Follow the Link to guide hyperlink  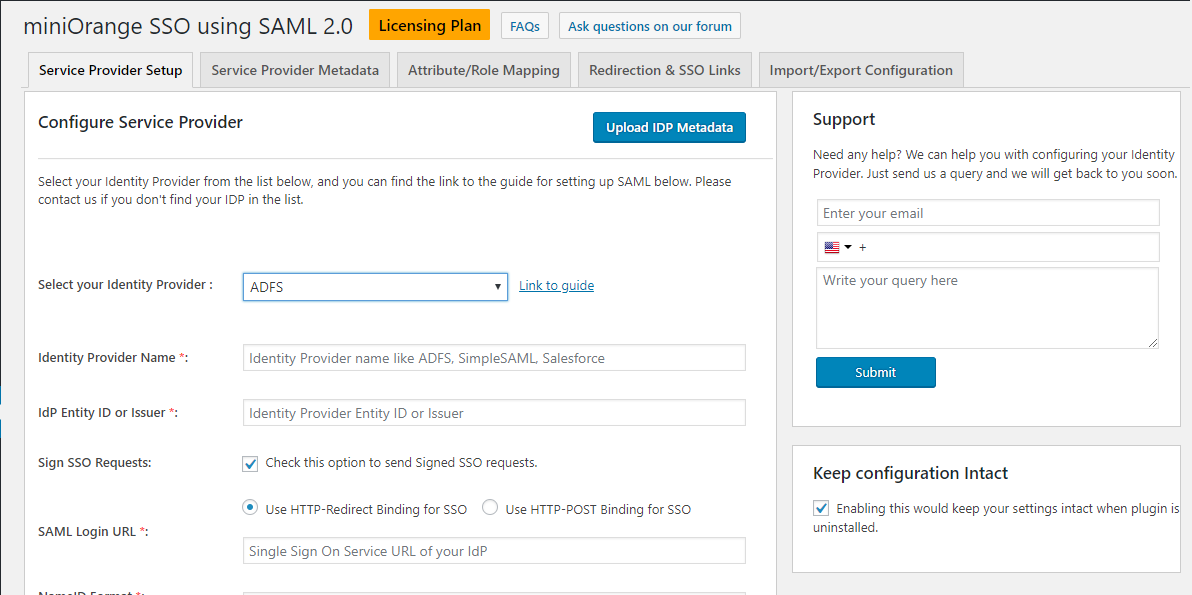coord(556,286)
